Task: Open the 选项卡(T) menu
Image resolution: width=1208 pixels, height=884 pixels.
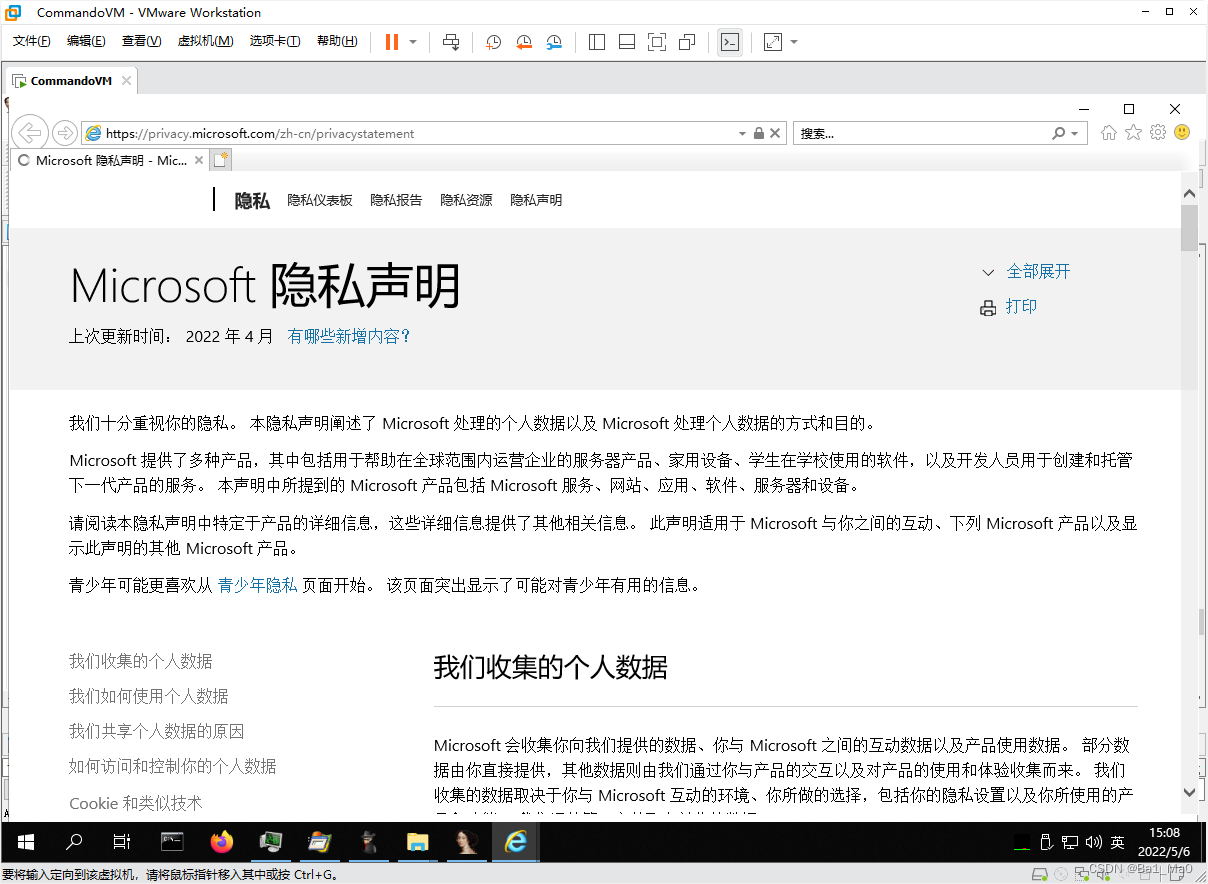Action: (275, 41)
